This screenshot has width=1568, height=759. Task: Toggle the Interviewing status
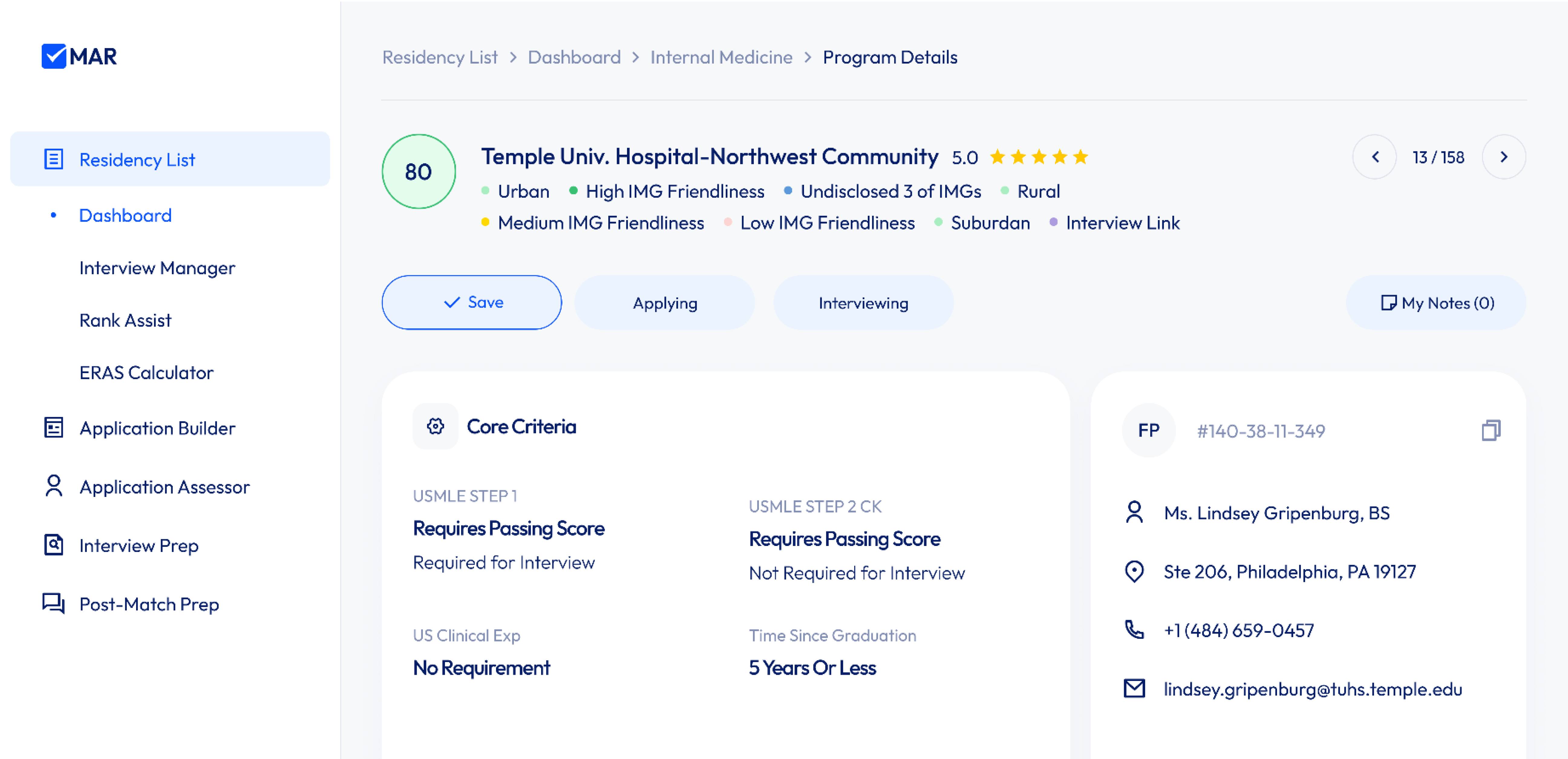click(863, 302)
